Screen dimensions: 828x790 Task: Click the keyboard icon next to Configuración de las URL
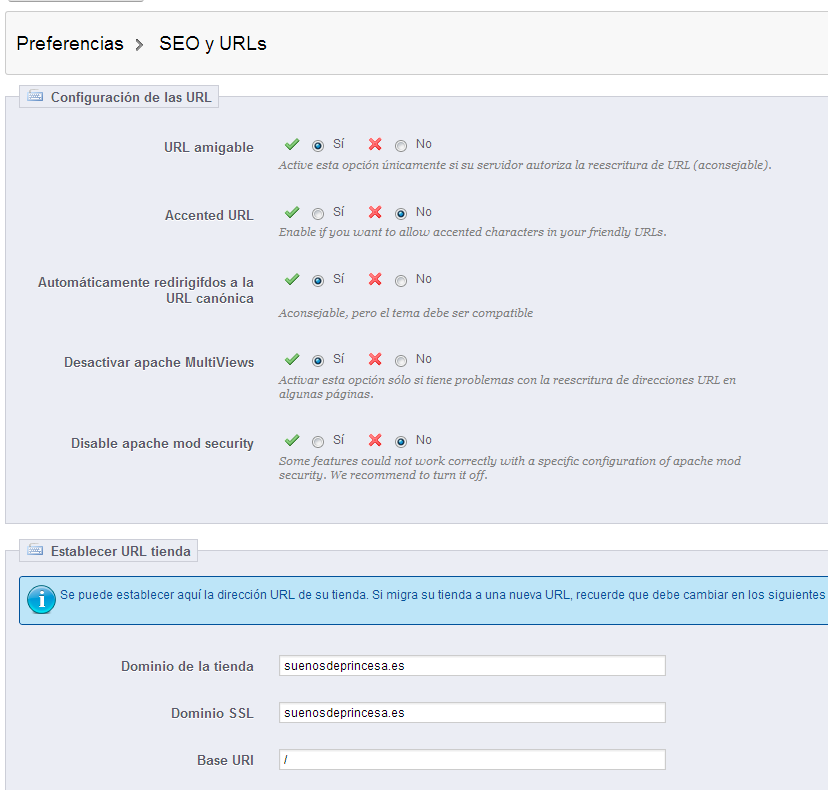point(35,96)
